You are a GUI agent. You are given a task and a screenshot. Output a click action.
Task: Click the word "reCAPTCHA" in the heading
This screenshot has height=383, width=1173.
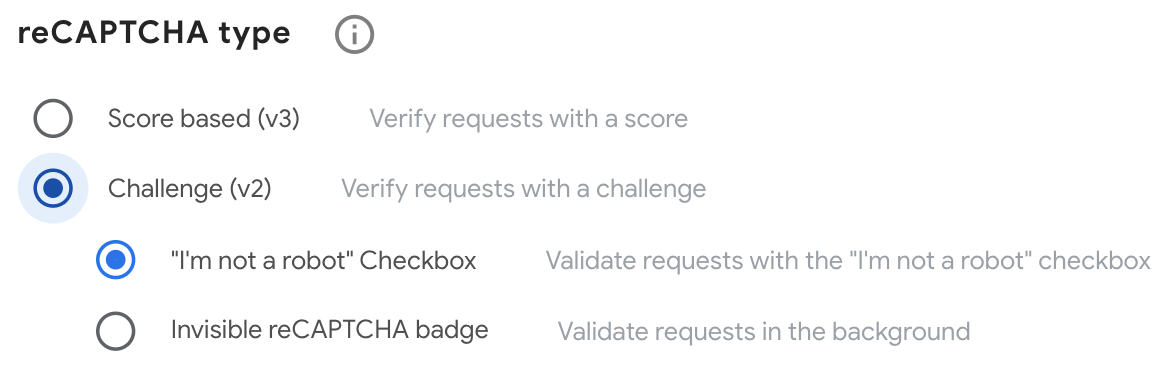pos(112,32)
